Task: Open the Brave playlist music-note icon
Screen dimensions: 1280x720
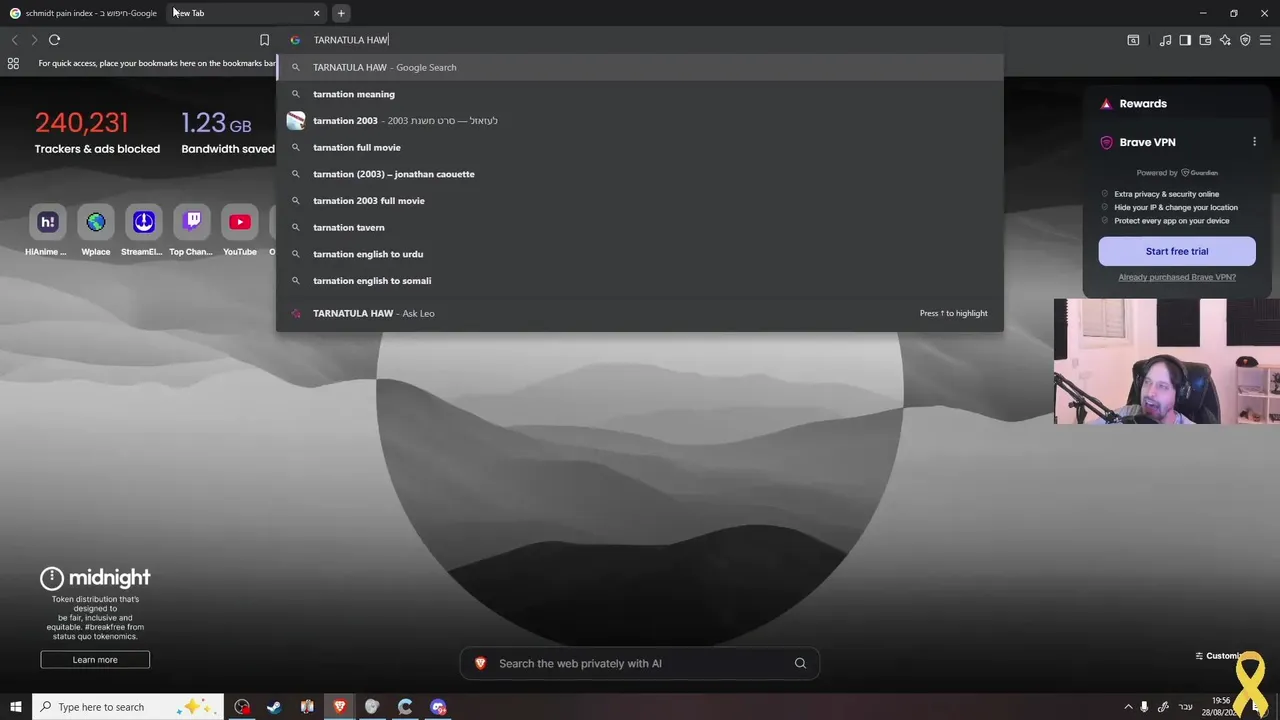Action: pyautogui.click(x=1165, y=40)
